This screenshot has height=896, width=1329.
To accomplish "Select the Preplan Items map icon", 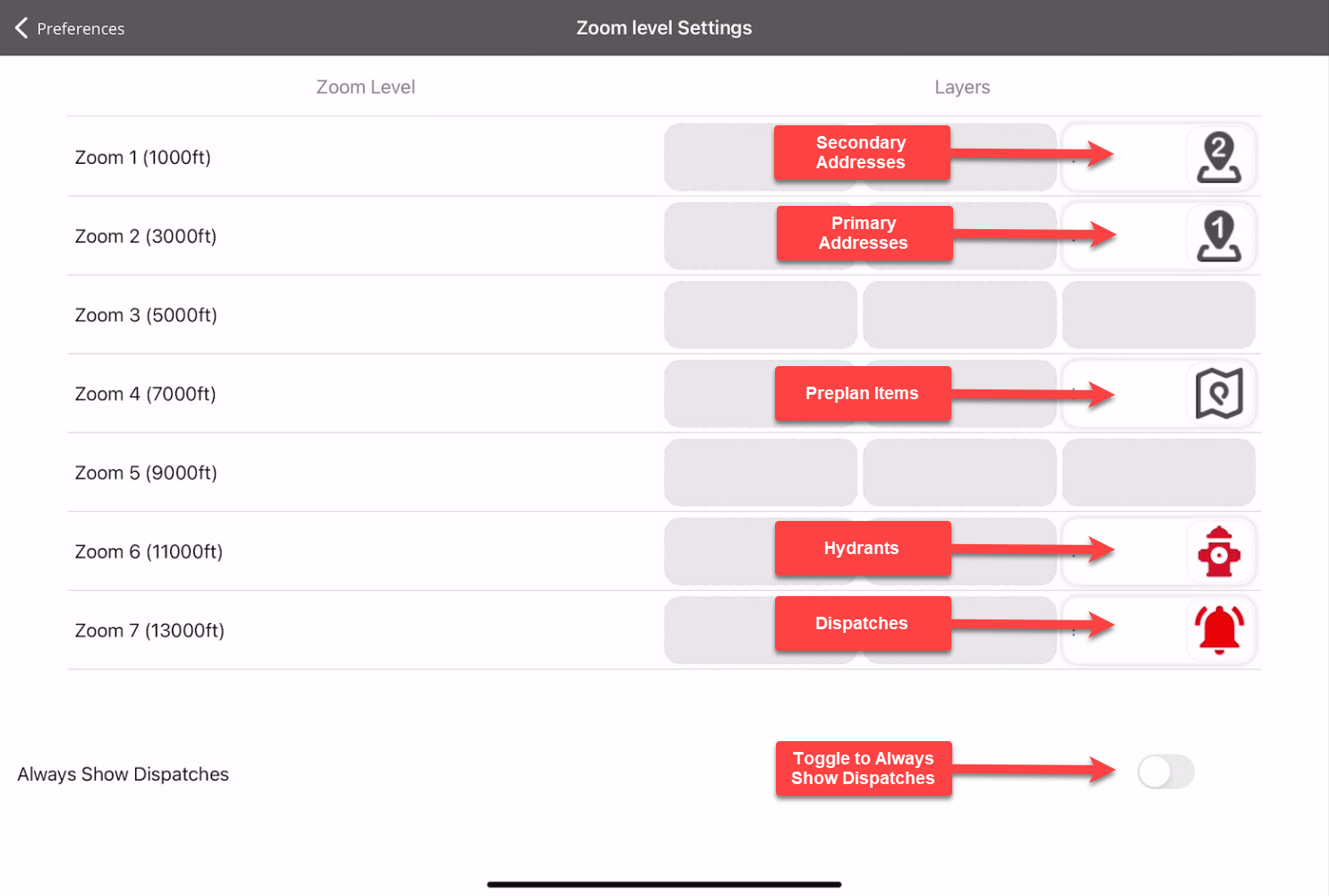I will tap(1219, 394).
